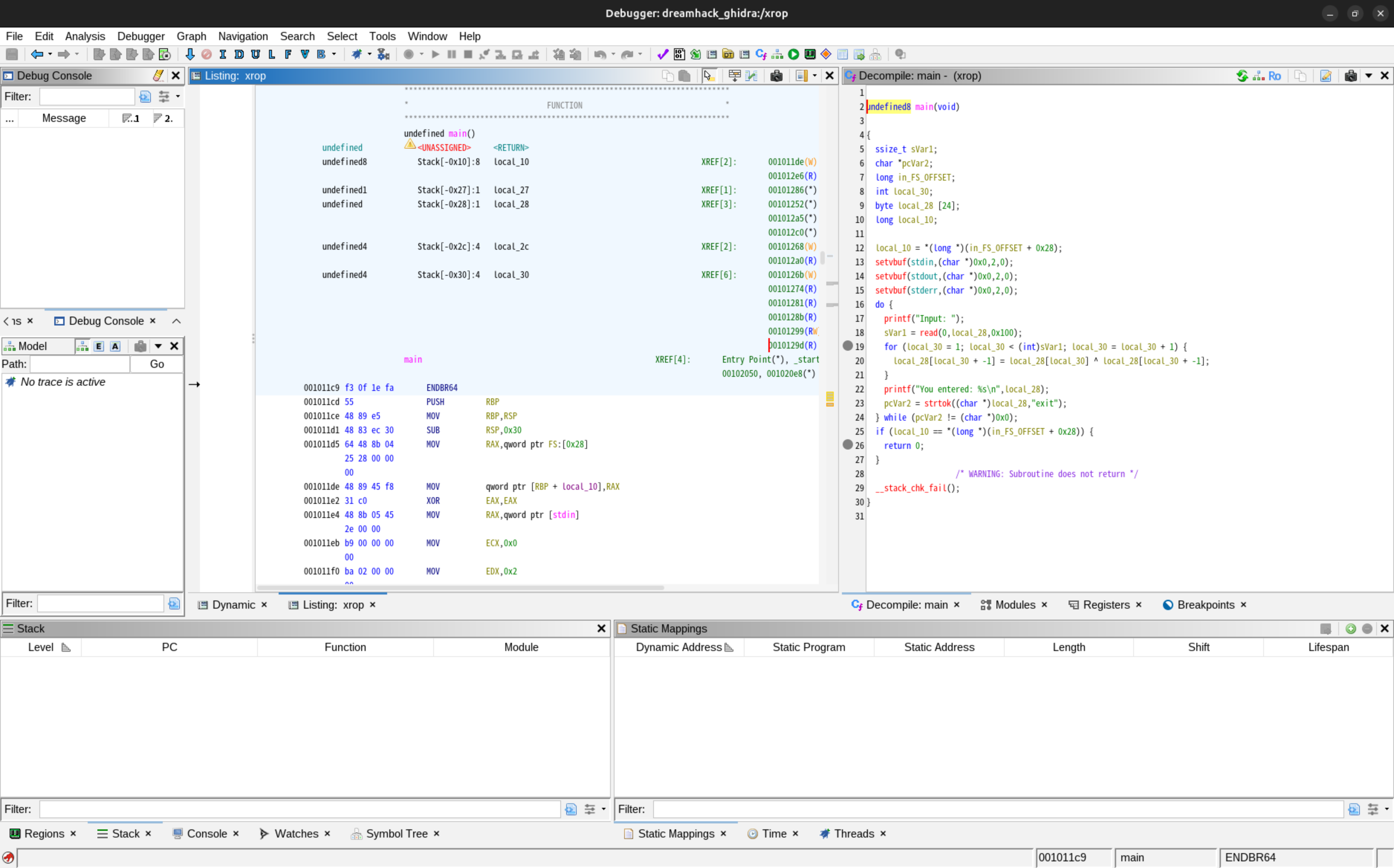Expand the collapsed tabs caret beside Debug Console tab

177,321
